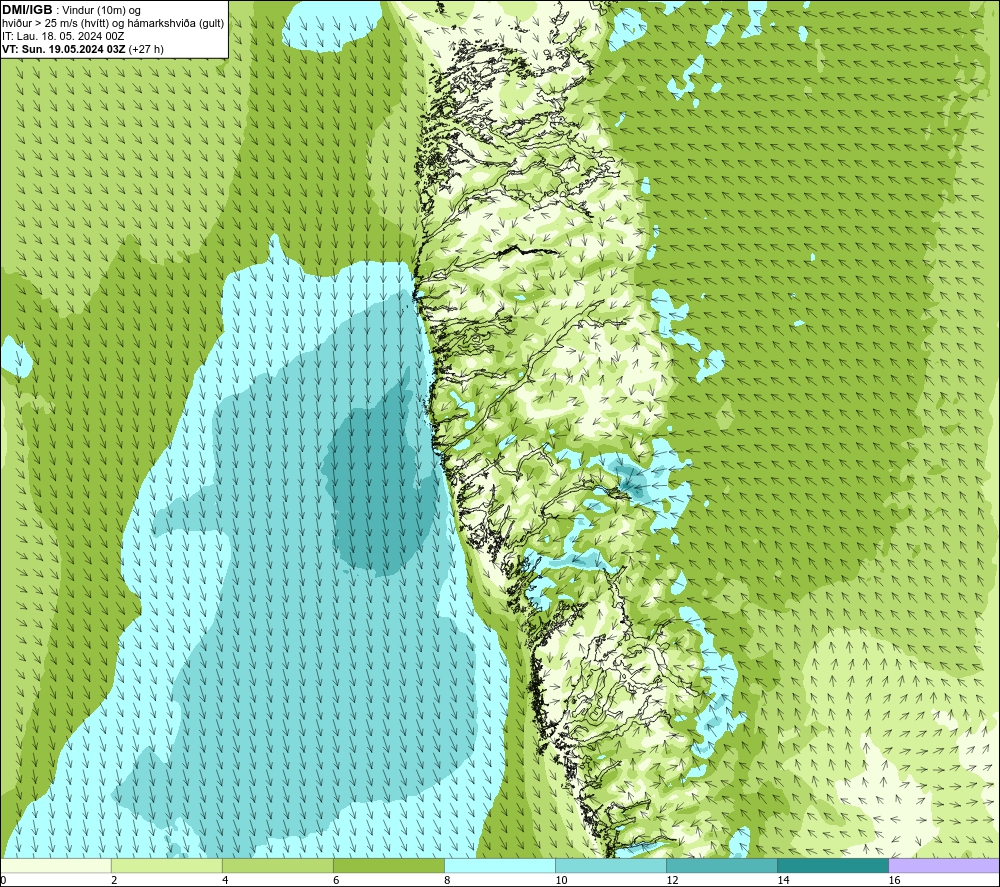This screenshot has height=887, width=1000.
Task: Click the legend scale label '6'
Action: (x=336, y=881)
